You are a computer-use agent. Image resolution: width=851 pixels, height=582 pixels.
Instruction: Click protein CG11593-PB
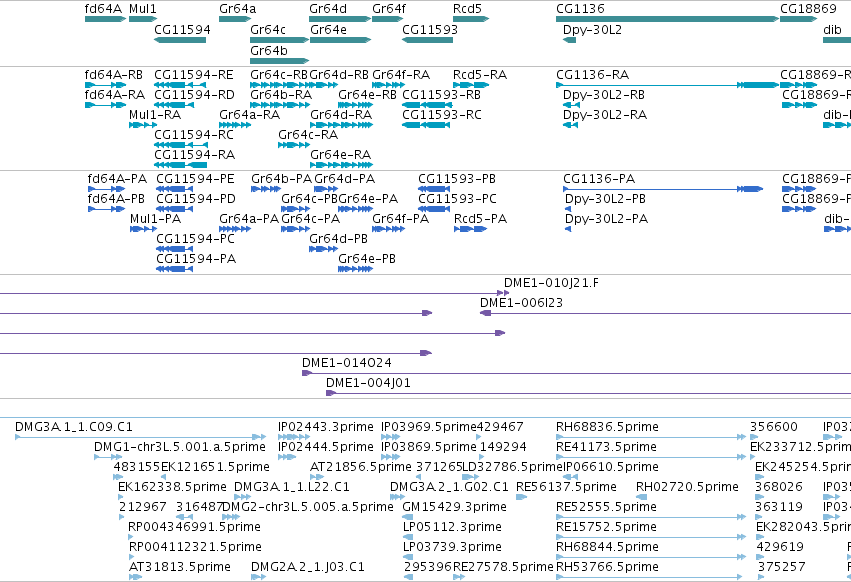pyautogui.click(x=434, y=189)
